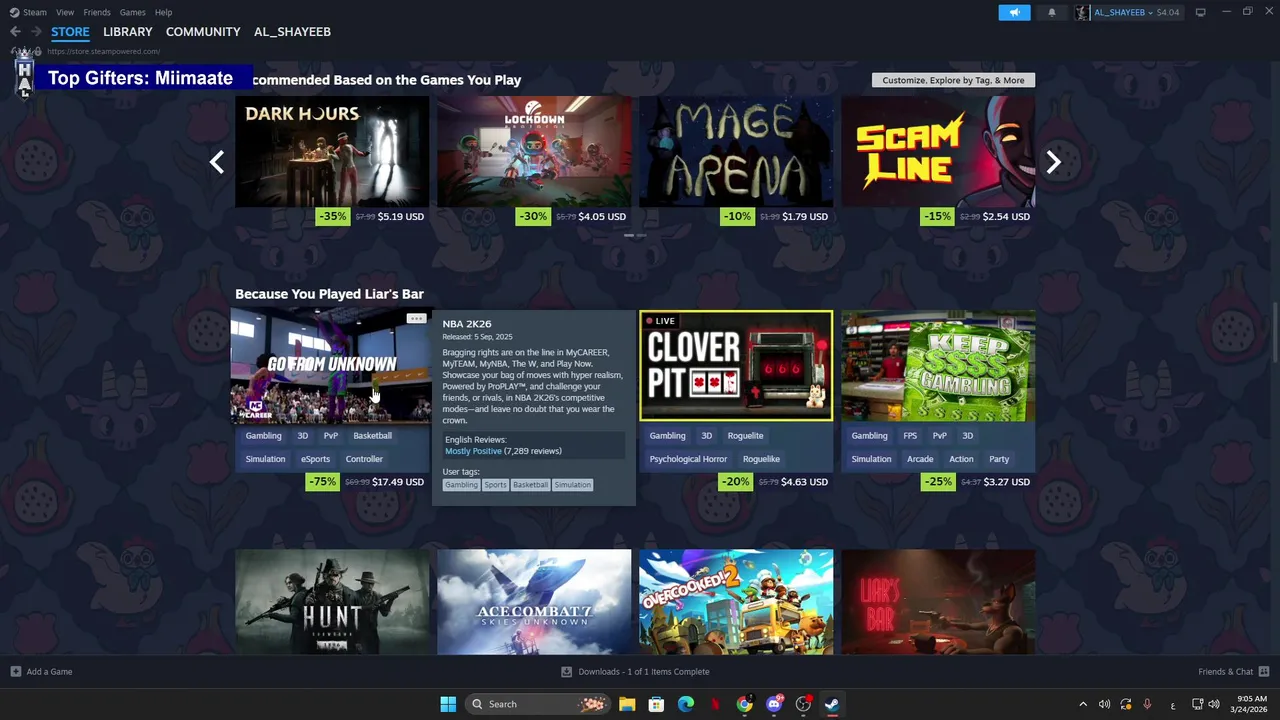
Task: Click the Sports user tag in tooltip
Action: pos(495,485)
